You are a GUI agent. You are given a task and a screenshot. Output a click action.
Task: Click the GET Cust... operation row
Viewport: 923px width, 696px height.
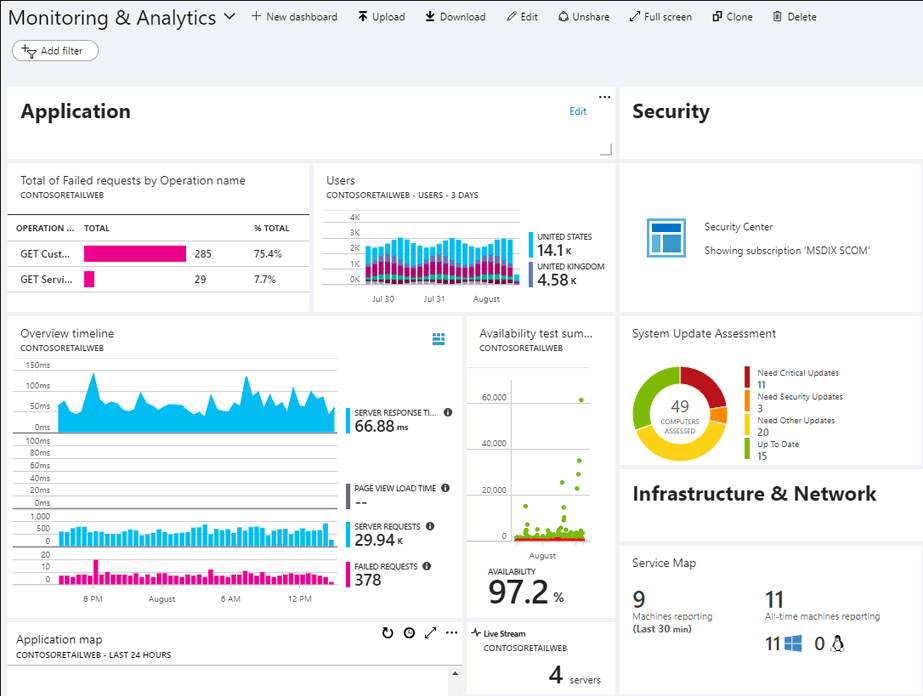(158, 254)
